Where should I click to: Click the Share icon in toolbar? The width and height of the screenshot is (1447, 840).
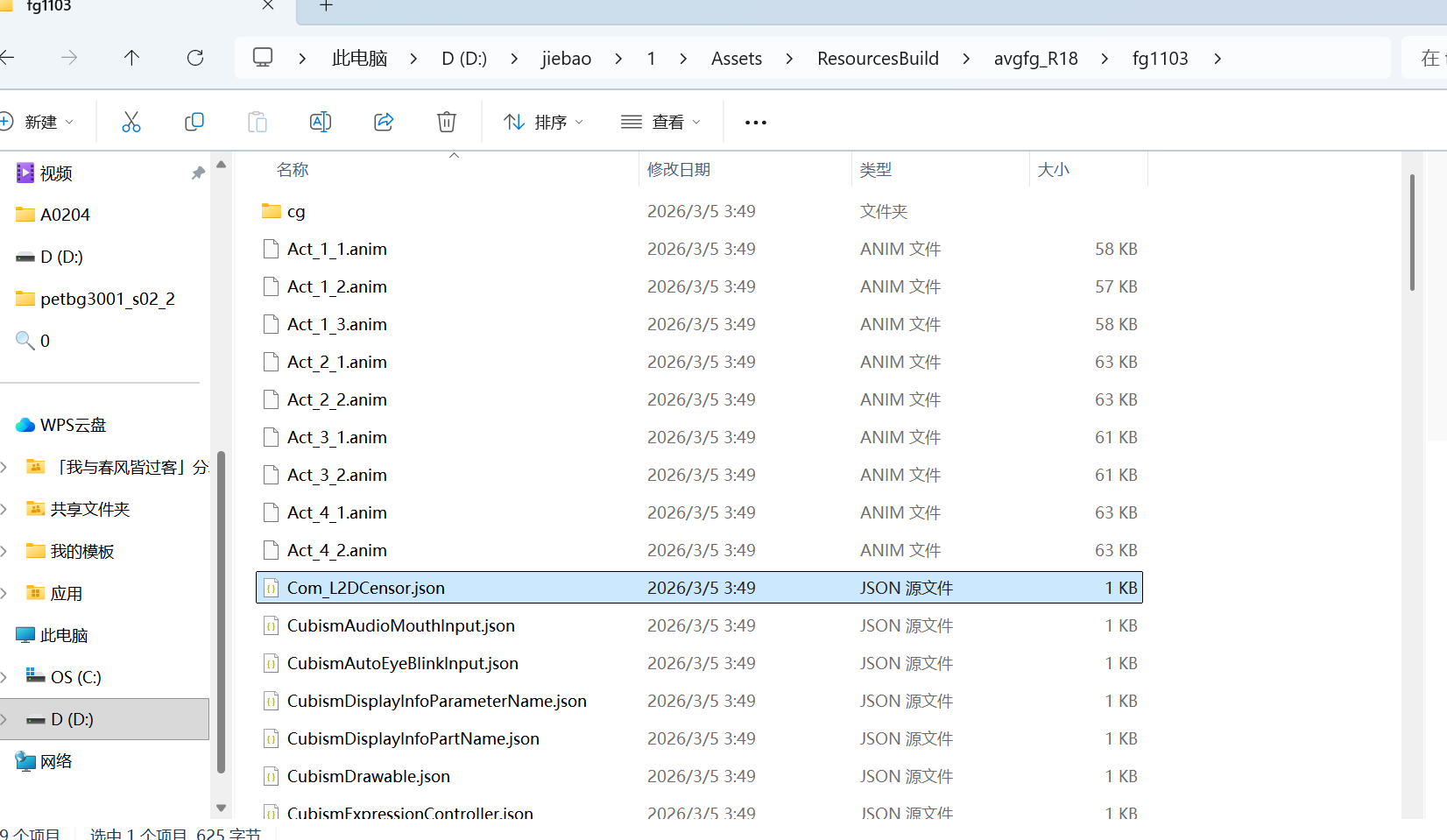384,122
